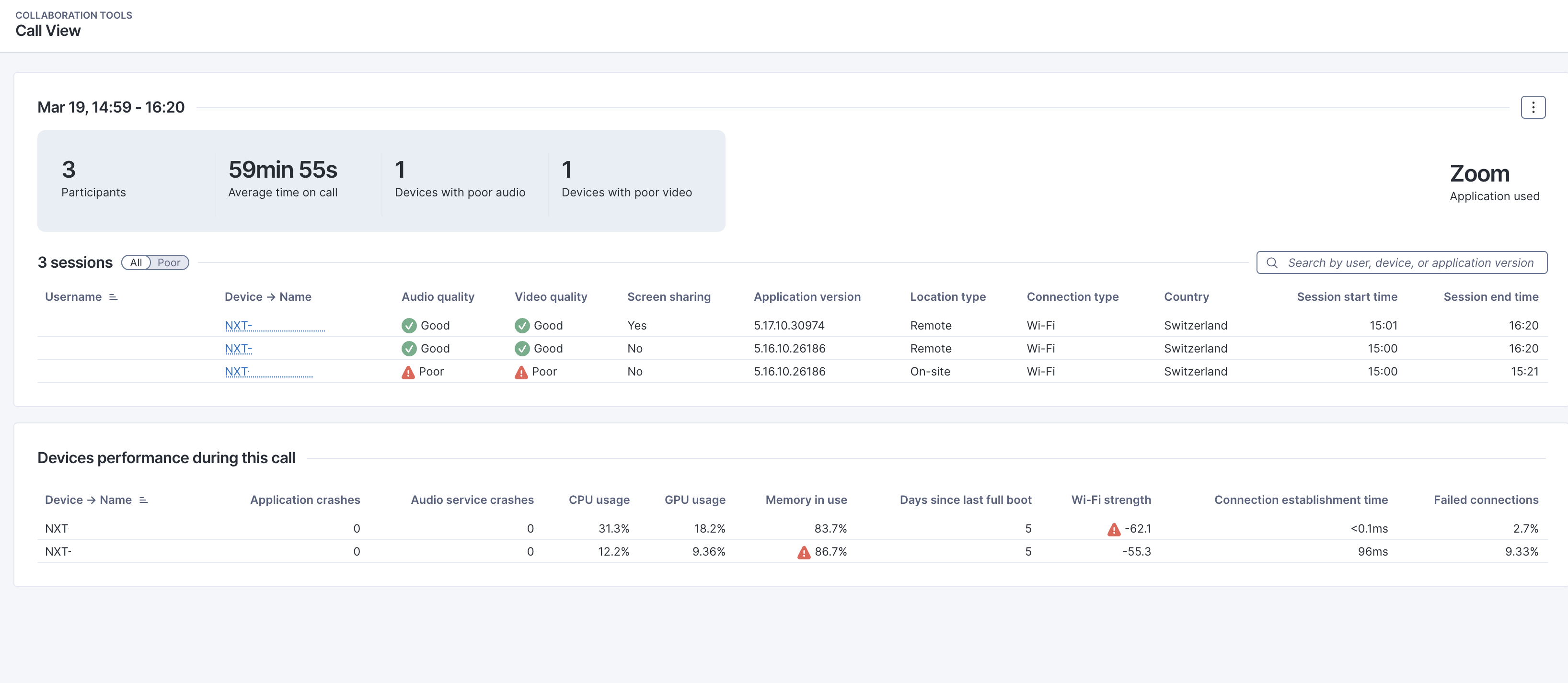Open the three-dot options menu
The width and height of the screenshot is (1568, 683).
(1533, 108)
